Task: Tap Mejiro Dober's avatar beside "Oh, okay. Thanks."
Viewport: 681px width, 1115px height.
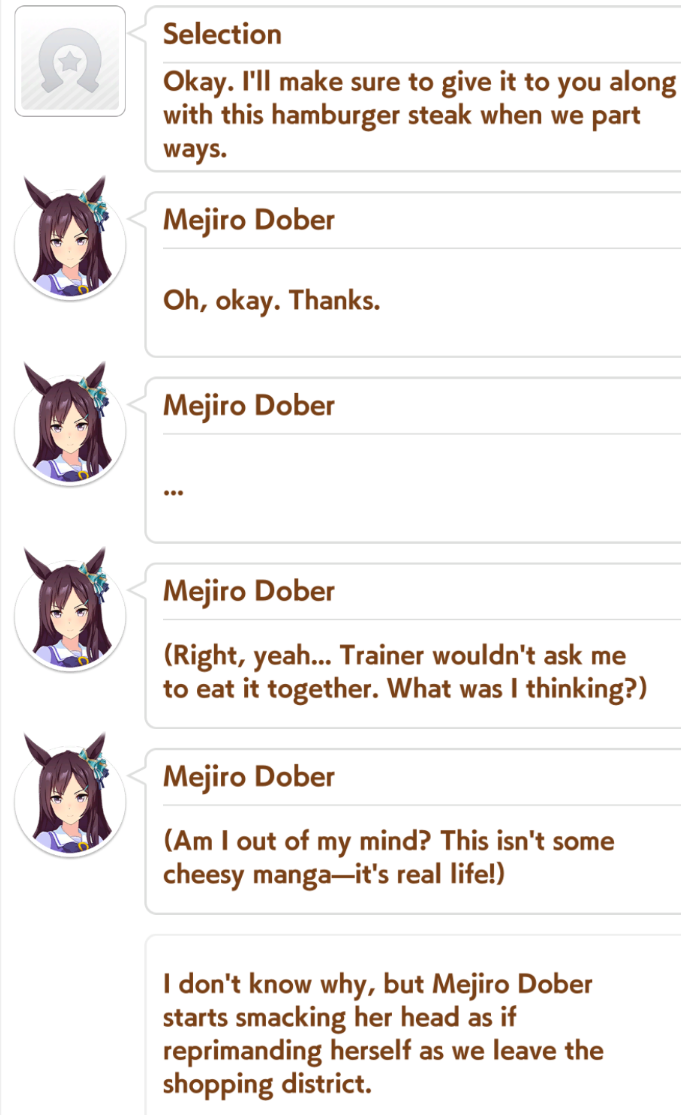Action: coord(70,238)
